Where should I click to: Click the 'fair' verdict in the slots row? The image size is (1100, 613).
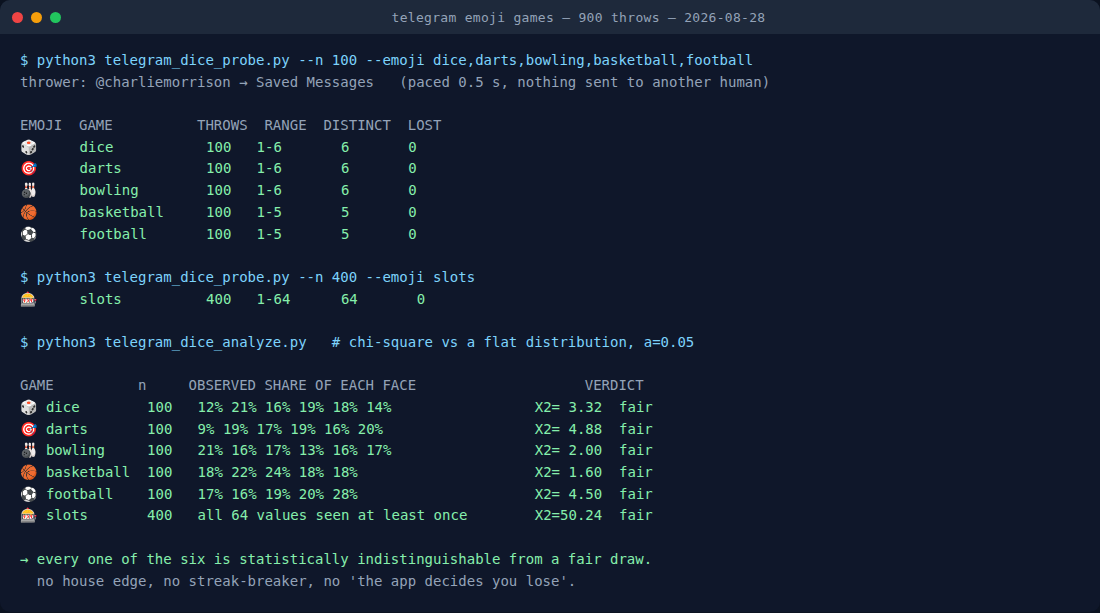[x=636, y=516]
